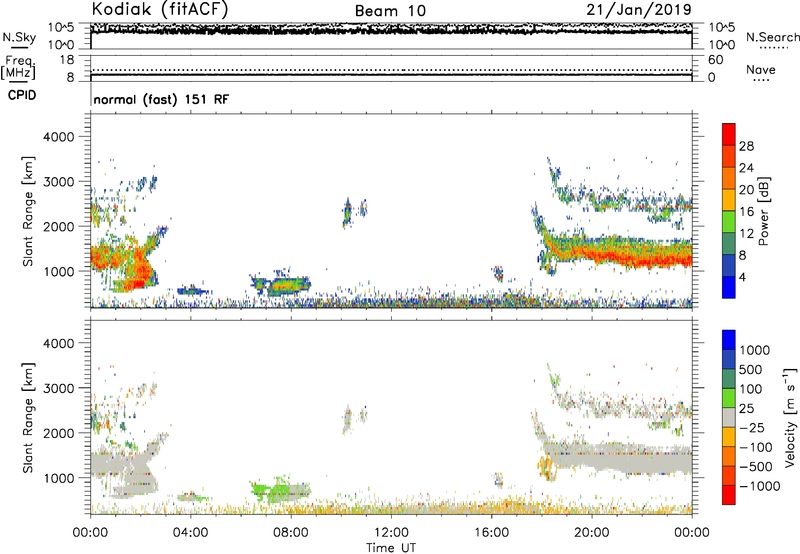Pick the bright blue bottom segment of power colorbar

[x=729, y=287]
